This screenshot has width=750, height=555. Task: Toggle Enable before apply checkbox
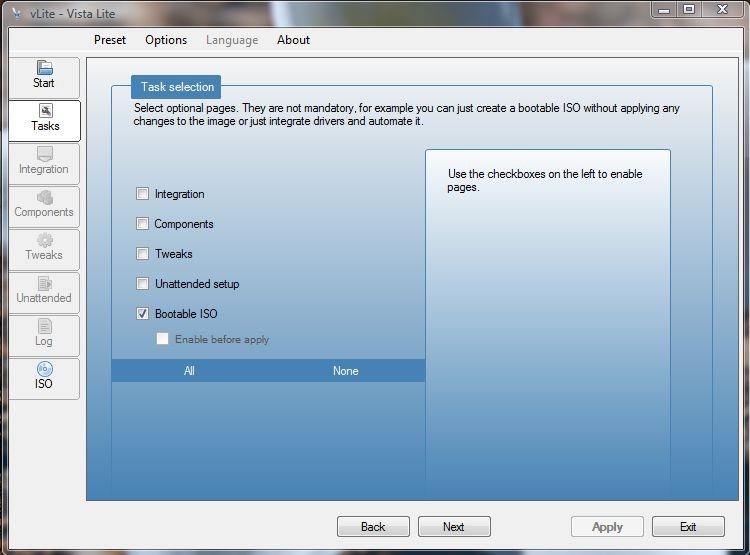[162, 339]
